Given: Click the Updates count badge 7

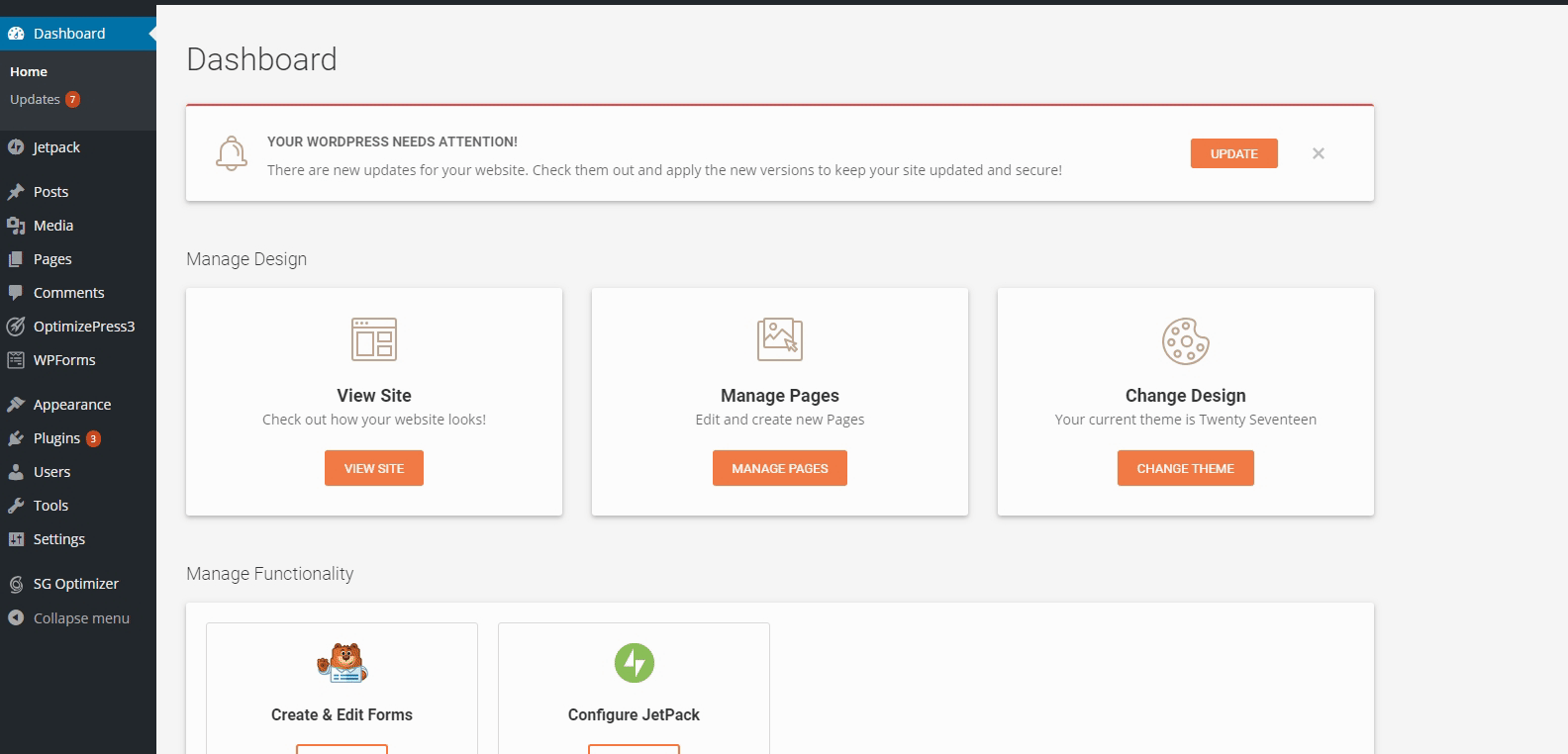Looking at the screenshot, I should 72,100.
